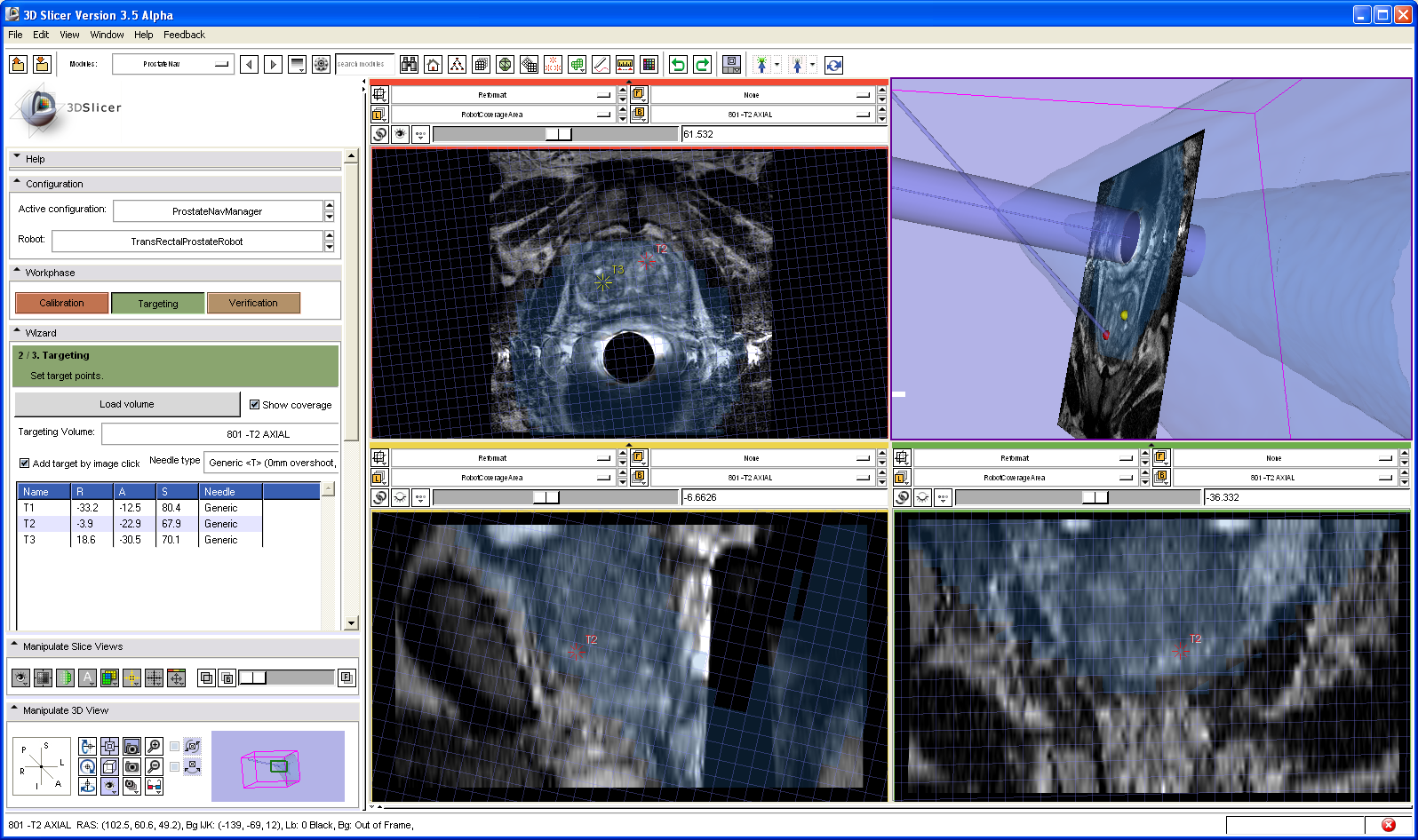Toggle eye visibility in red slice viewer
The height and width of the screenshot is (840, 1418).
coord(400,134)
